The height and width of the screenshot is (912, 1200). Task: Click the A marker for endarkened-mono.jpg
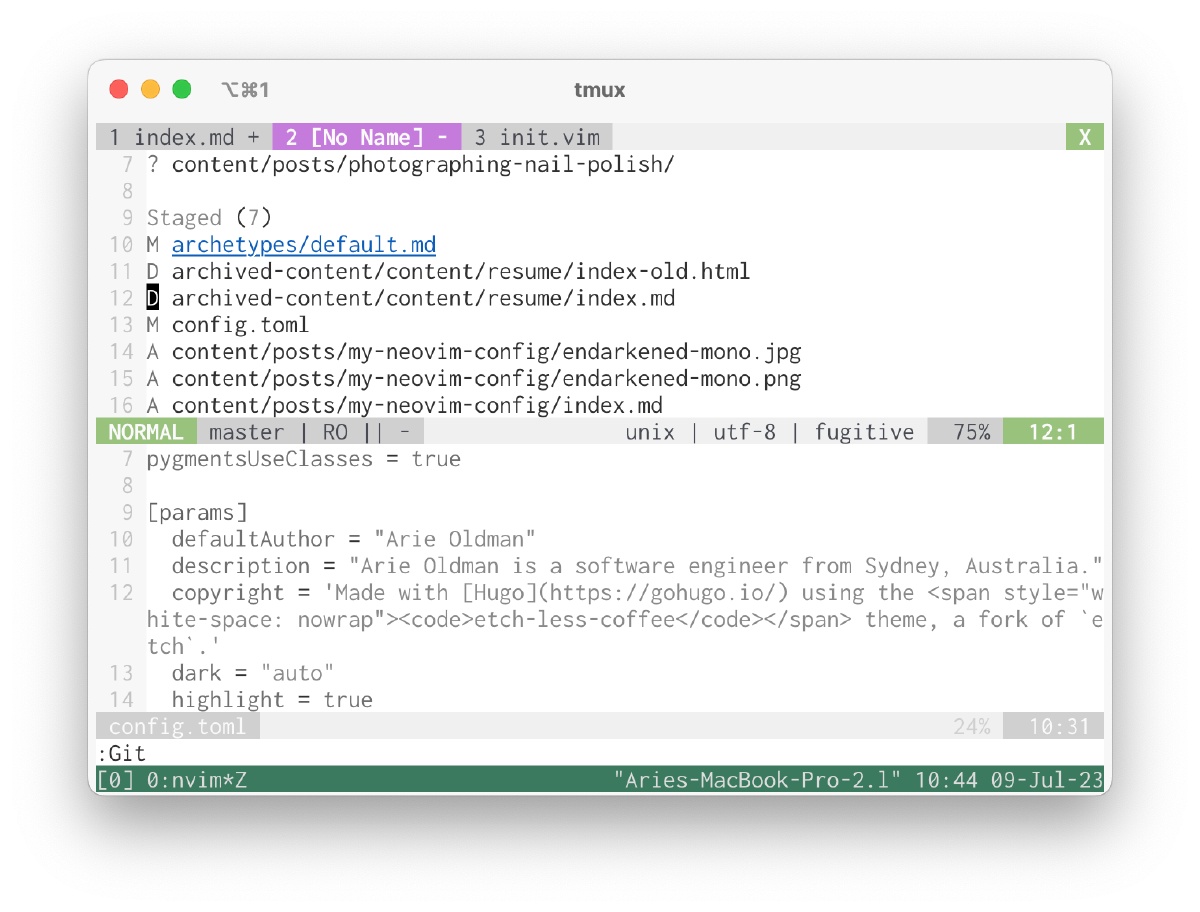click(153, 352)
